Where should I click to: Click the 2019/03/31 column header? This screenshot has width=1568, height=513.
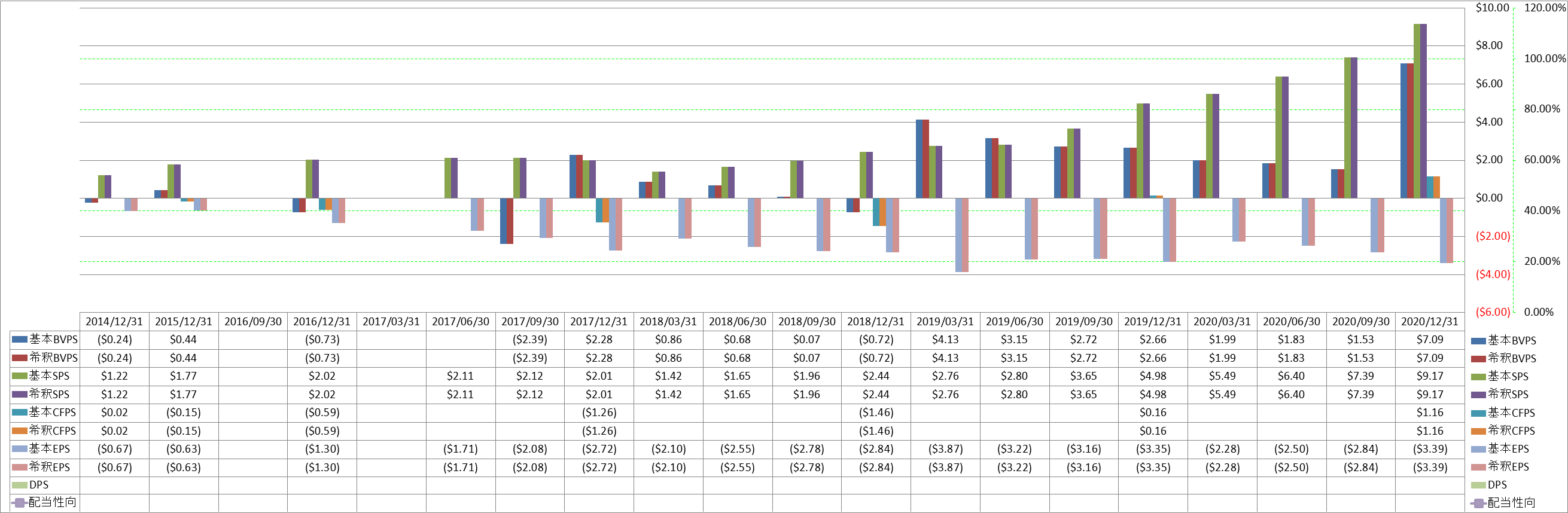(945, 322)
